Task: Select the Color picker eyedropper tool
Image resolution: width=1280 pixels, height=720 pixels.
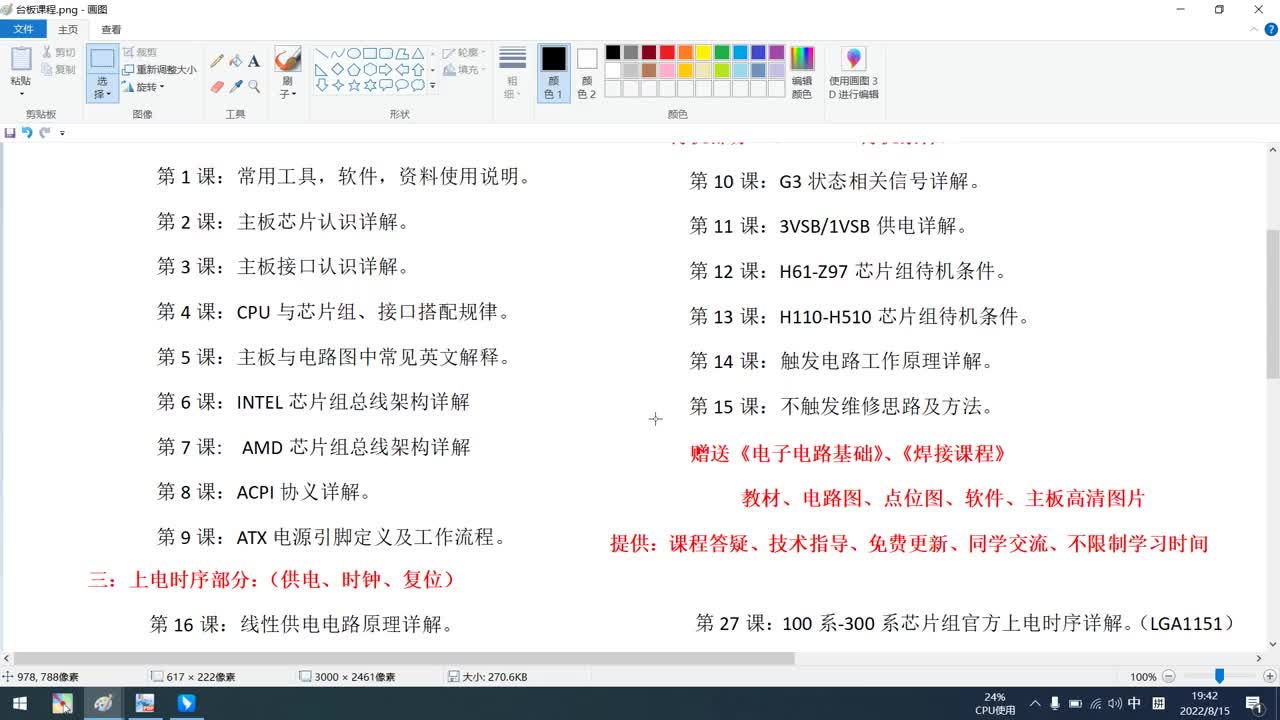Action: click(236, 87)
